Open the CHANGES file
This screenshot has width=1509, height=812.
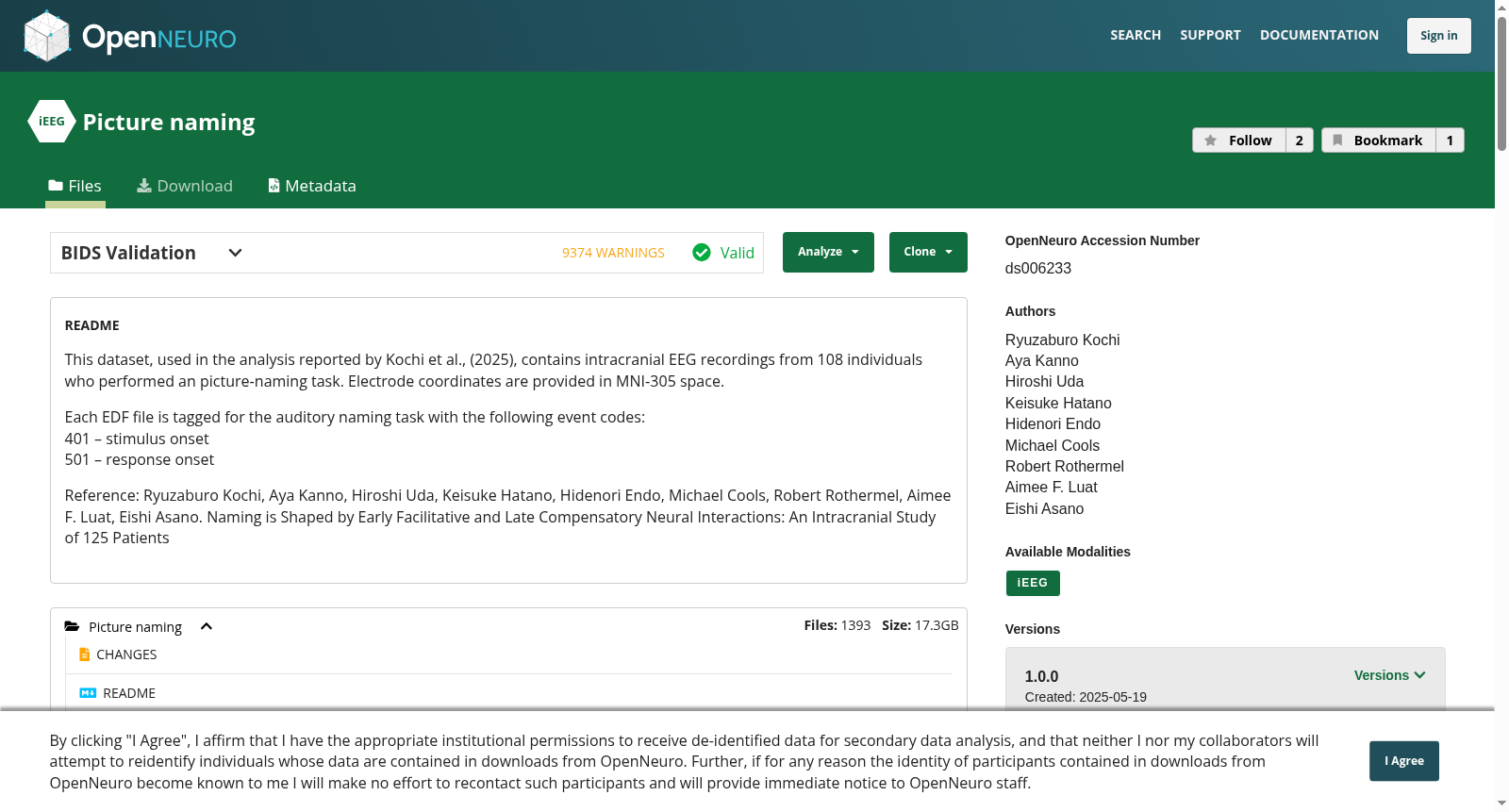point(126,655)
